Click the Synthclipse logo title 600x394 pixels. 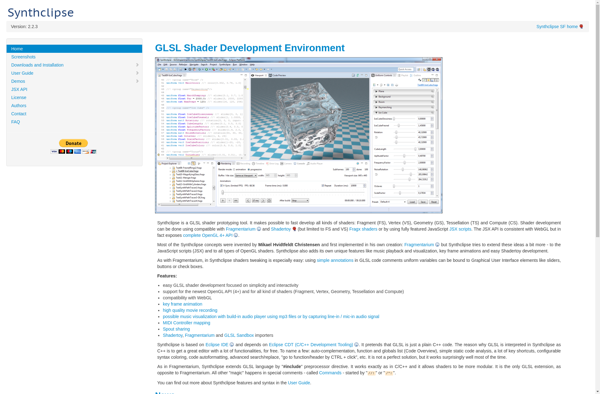41,13
